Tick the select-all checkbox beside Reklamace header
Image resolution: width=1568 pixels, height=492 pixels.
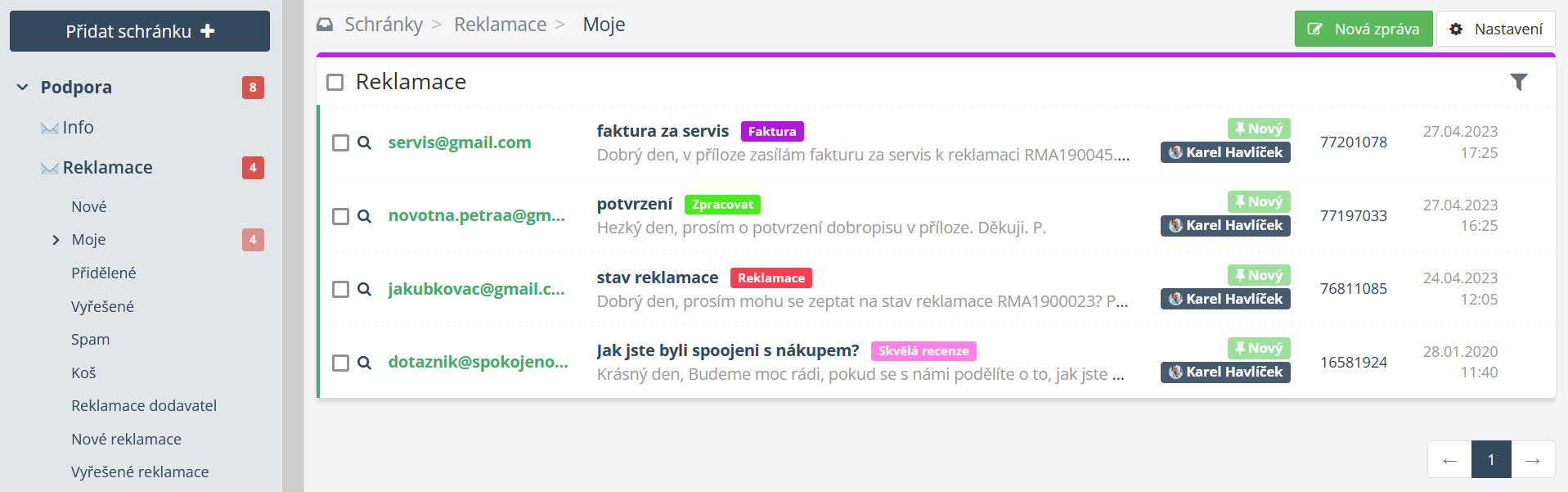[x=335, y=82]
